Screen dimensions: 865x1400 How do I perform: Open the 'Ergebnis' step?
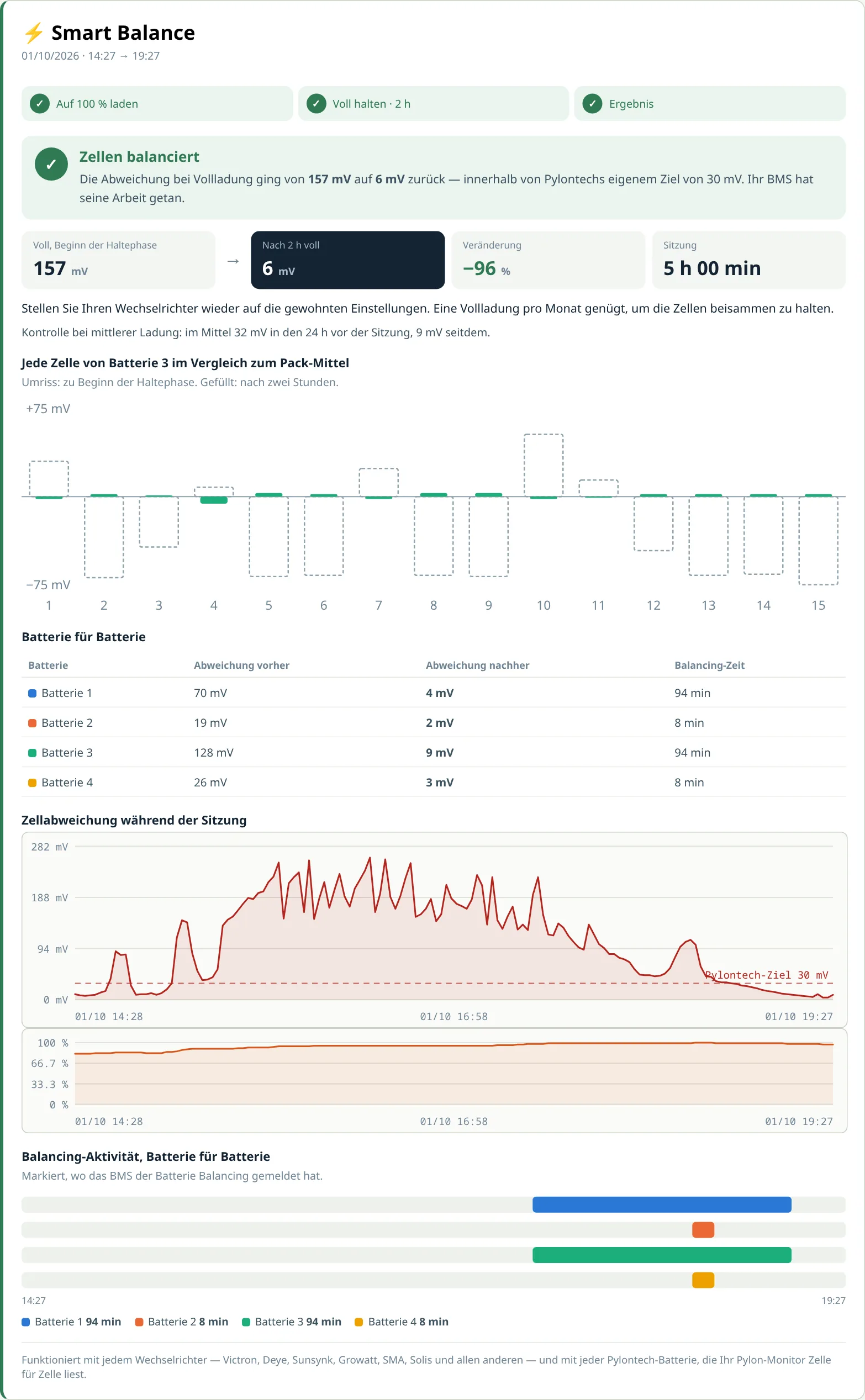709,103
